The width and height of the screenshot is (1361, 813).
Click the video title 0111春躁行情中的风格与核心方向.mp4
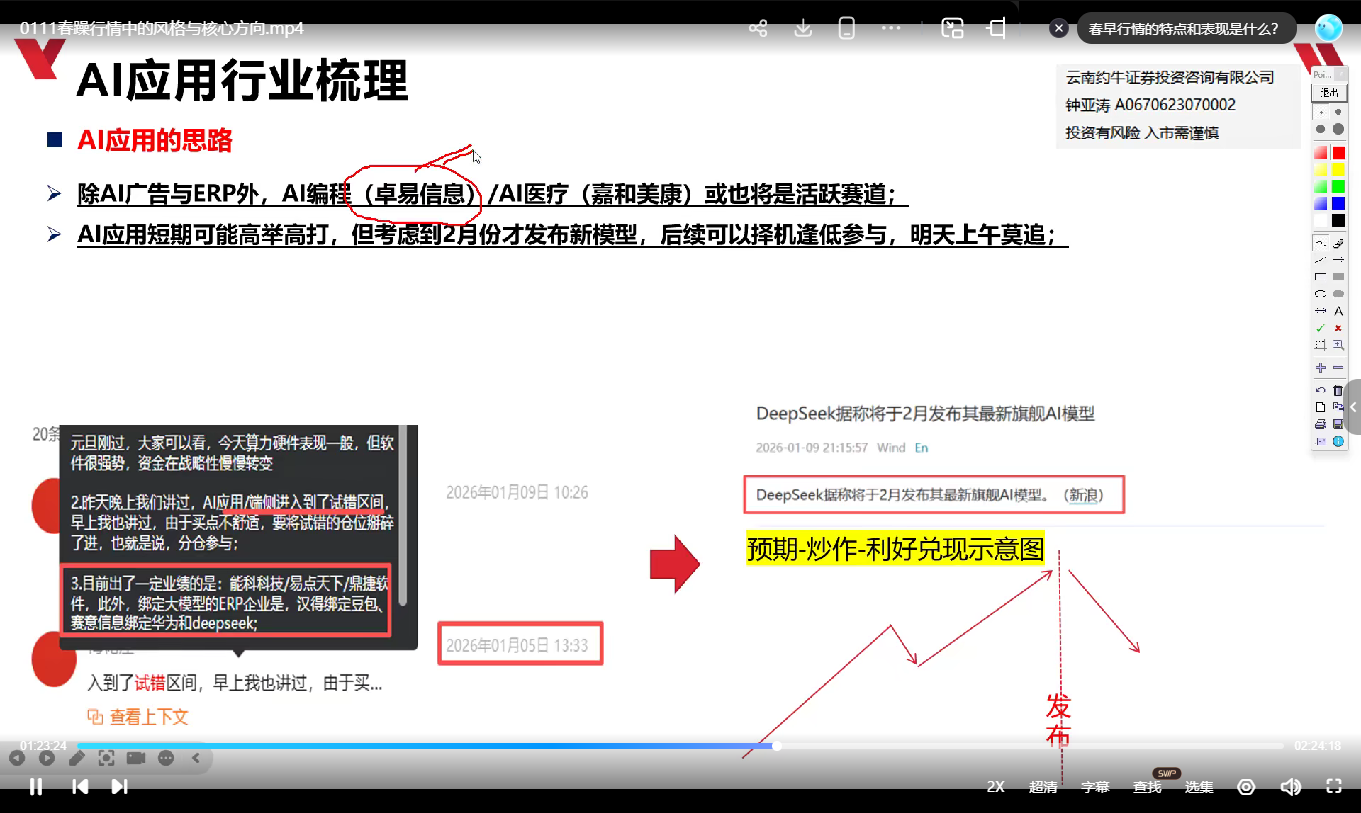(x=162, y=29)
